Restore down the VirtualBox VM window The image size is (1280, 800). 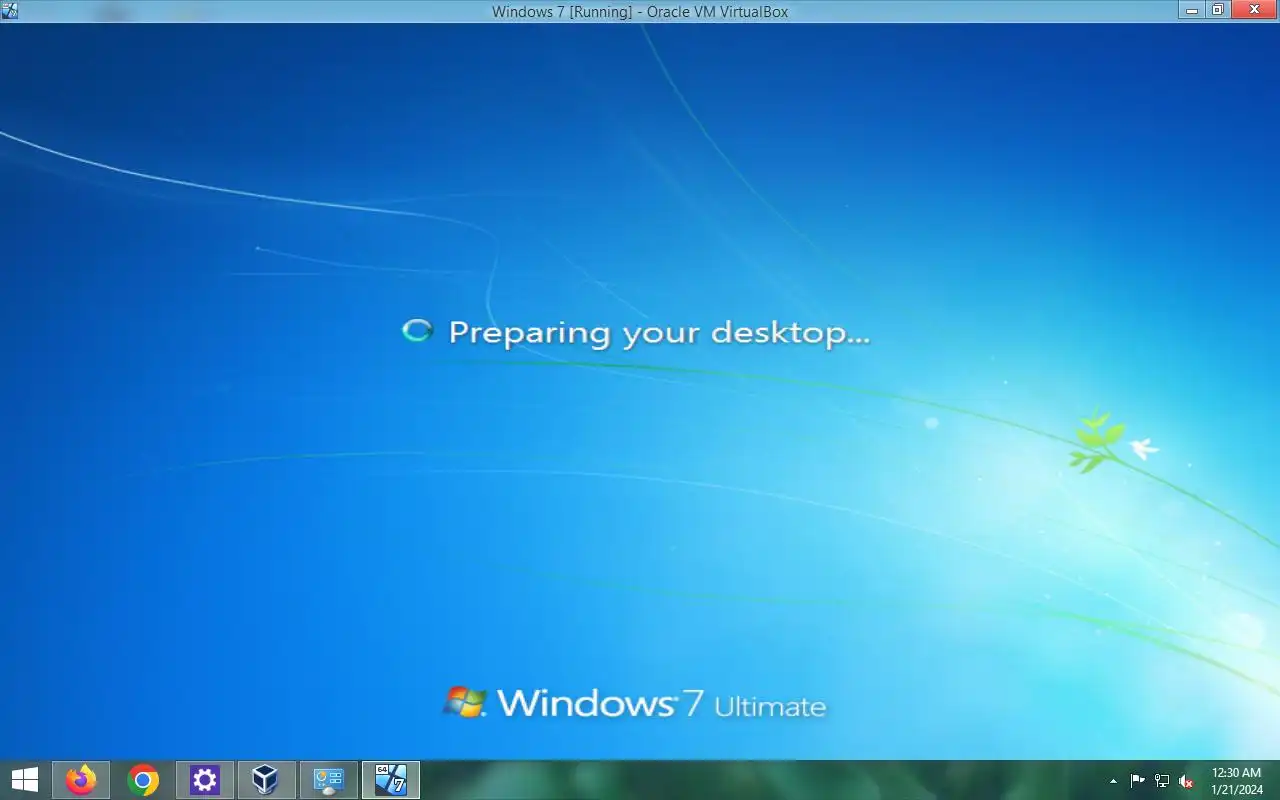tap(1218, 11)
